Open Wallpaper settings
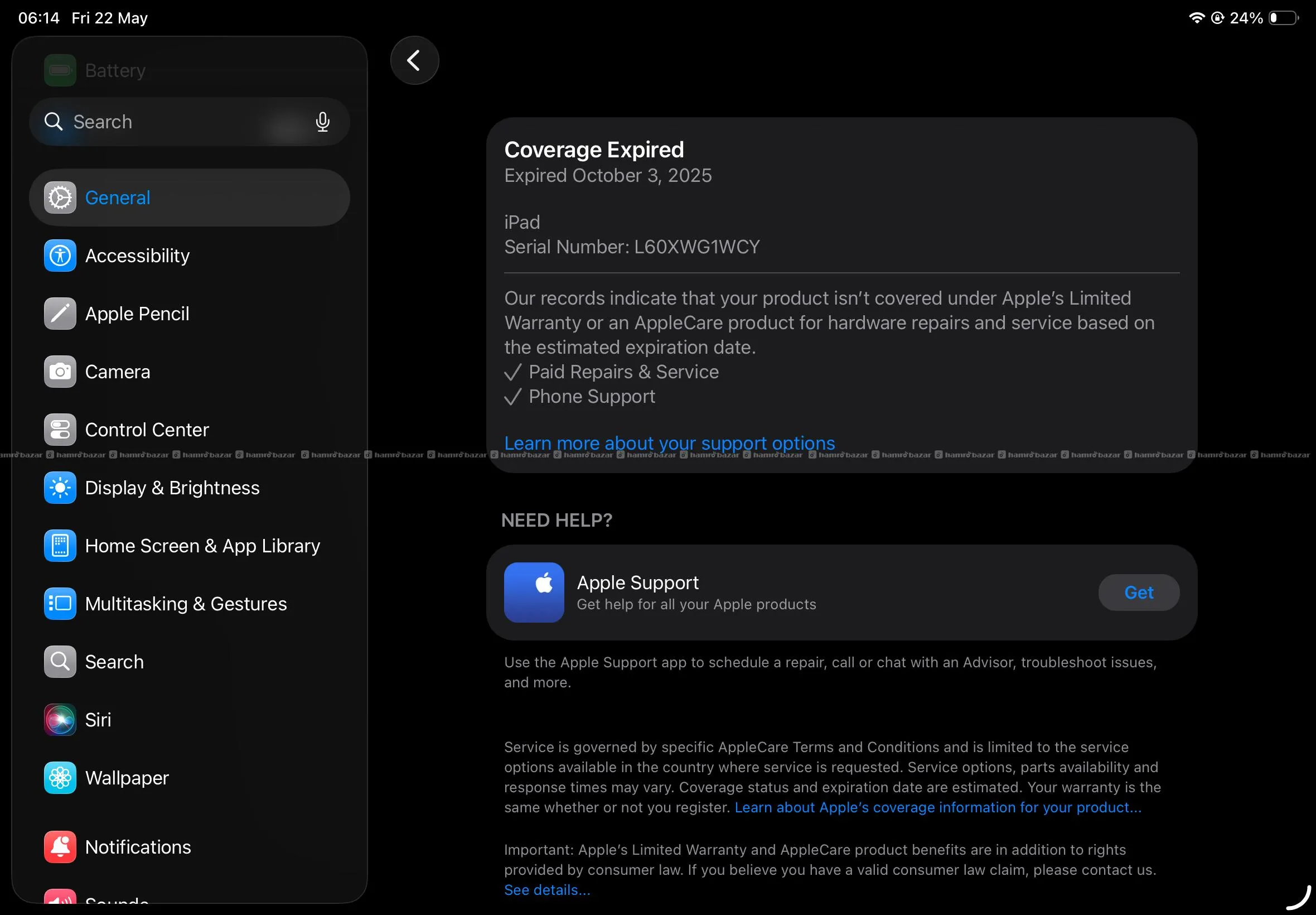Screen dimensions: 1316x915 pos(190,778)
